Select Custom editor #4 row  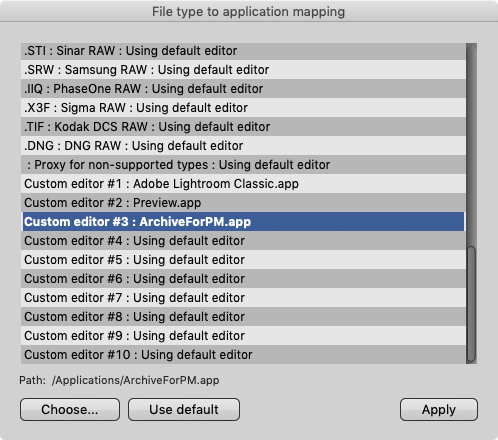pos(243,241)
